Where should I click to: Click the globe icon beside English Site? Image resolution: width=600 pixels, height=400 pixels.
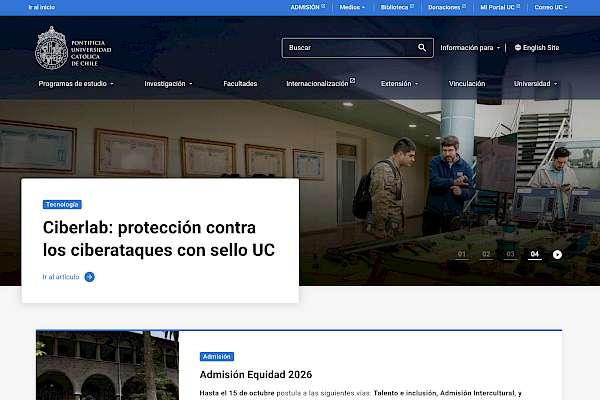point(518,47)
